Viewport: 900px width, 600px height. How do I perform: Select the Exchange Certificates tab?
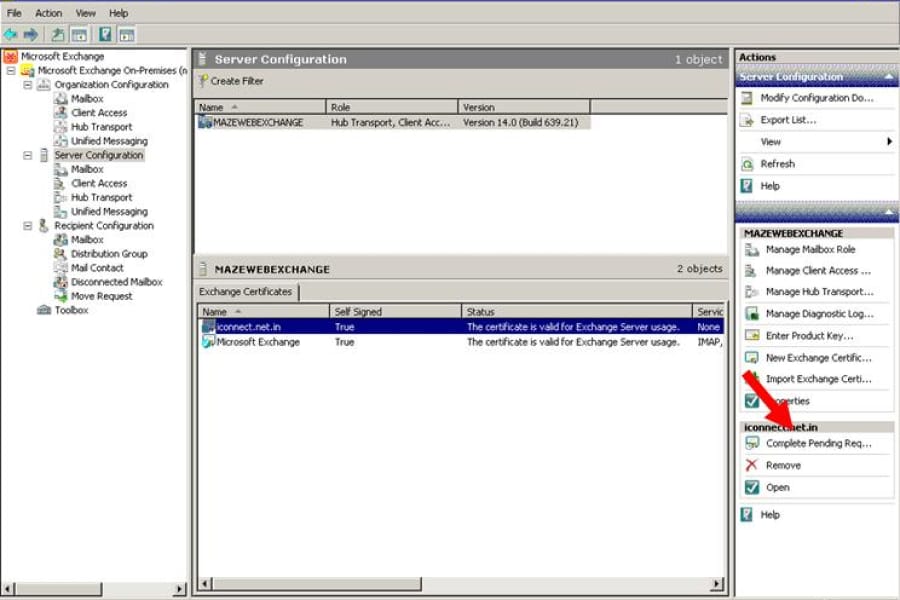pos(246,292)
